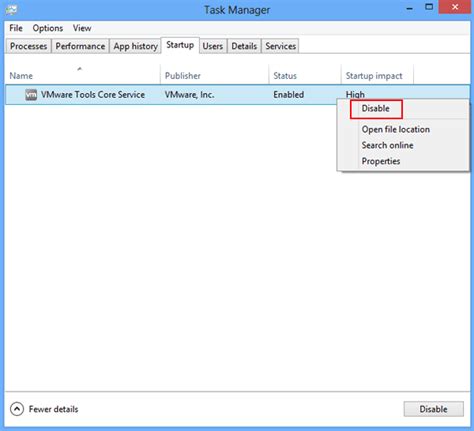Image resolution: width=474 pixels, height=431 pixels.
Task: Sort by the Name column header
Action: click(x=82, y=76)
